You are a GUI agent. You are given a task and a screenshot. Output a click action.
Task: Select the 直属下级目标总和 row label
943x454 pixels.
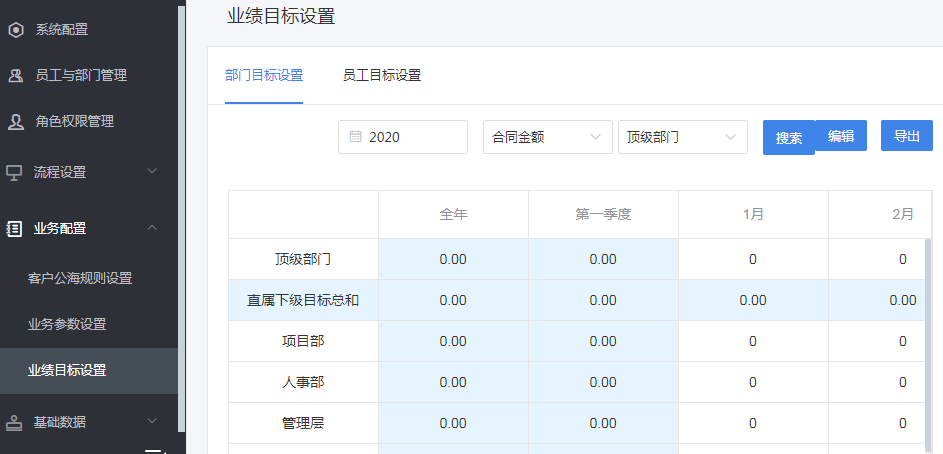(x=303, y=300)
